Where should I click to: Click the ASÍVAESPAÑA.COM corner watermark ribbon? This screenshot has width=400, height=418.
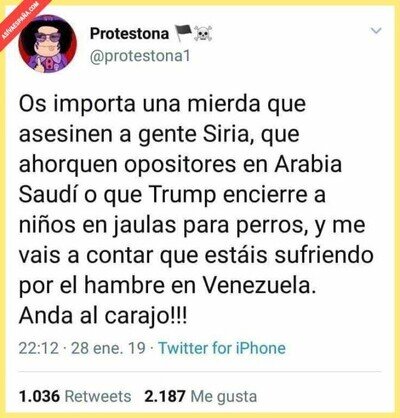[21, 21]
